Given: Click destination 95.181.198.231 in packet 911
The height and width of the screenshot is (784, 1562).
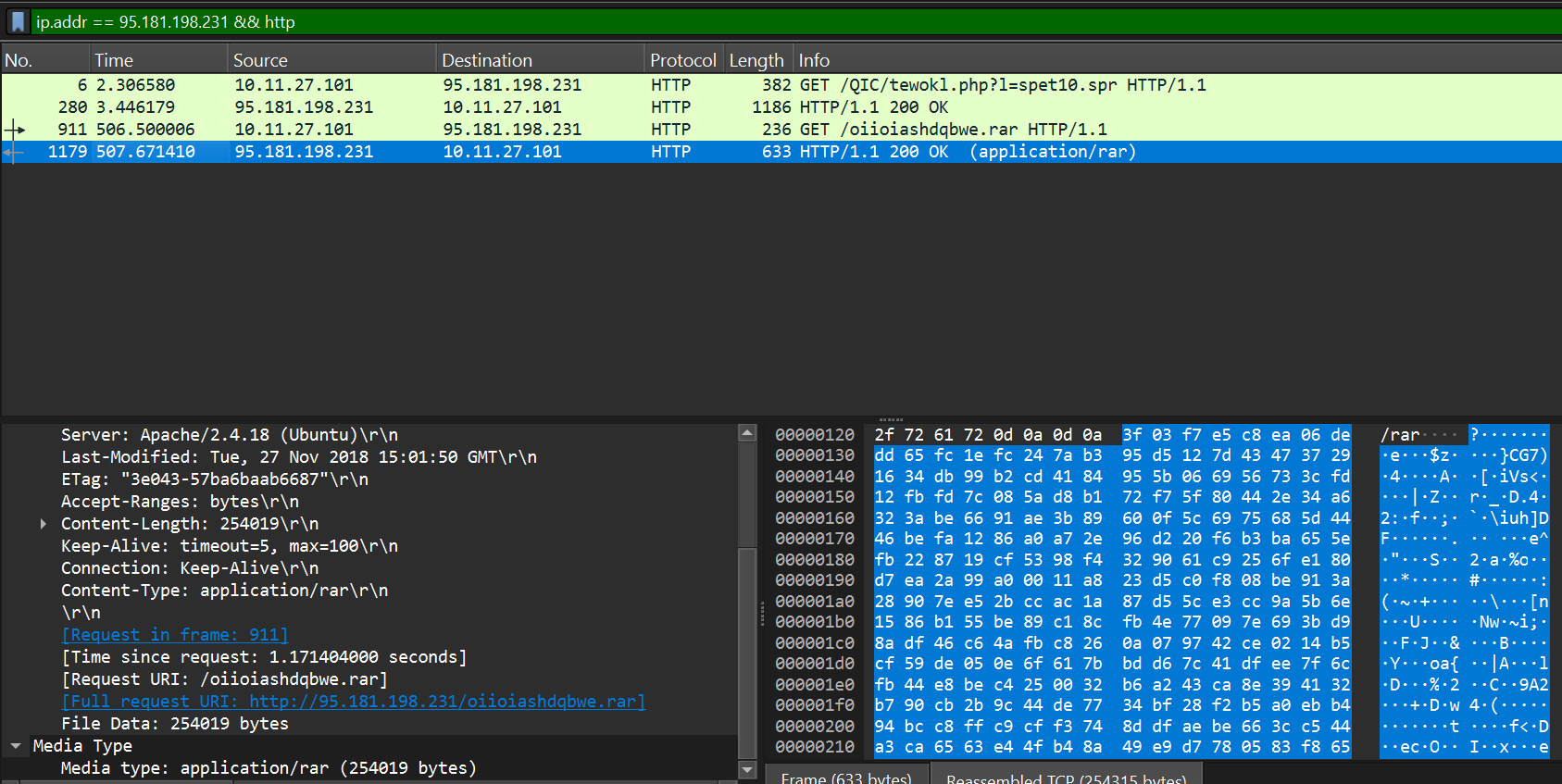Looking at the screenshot, I should [x=512, y=130].
